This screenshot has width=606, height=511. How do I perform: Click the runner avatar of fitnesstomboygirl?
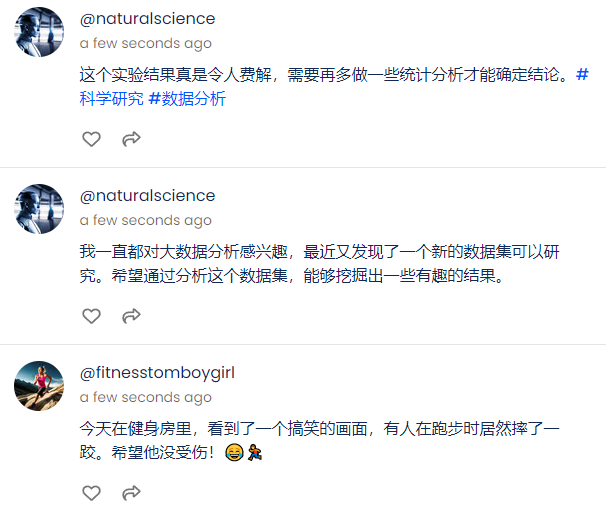coord(39,386)
